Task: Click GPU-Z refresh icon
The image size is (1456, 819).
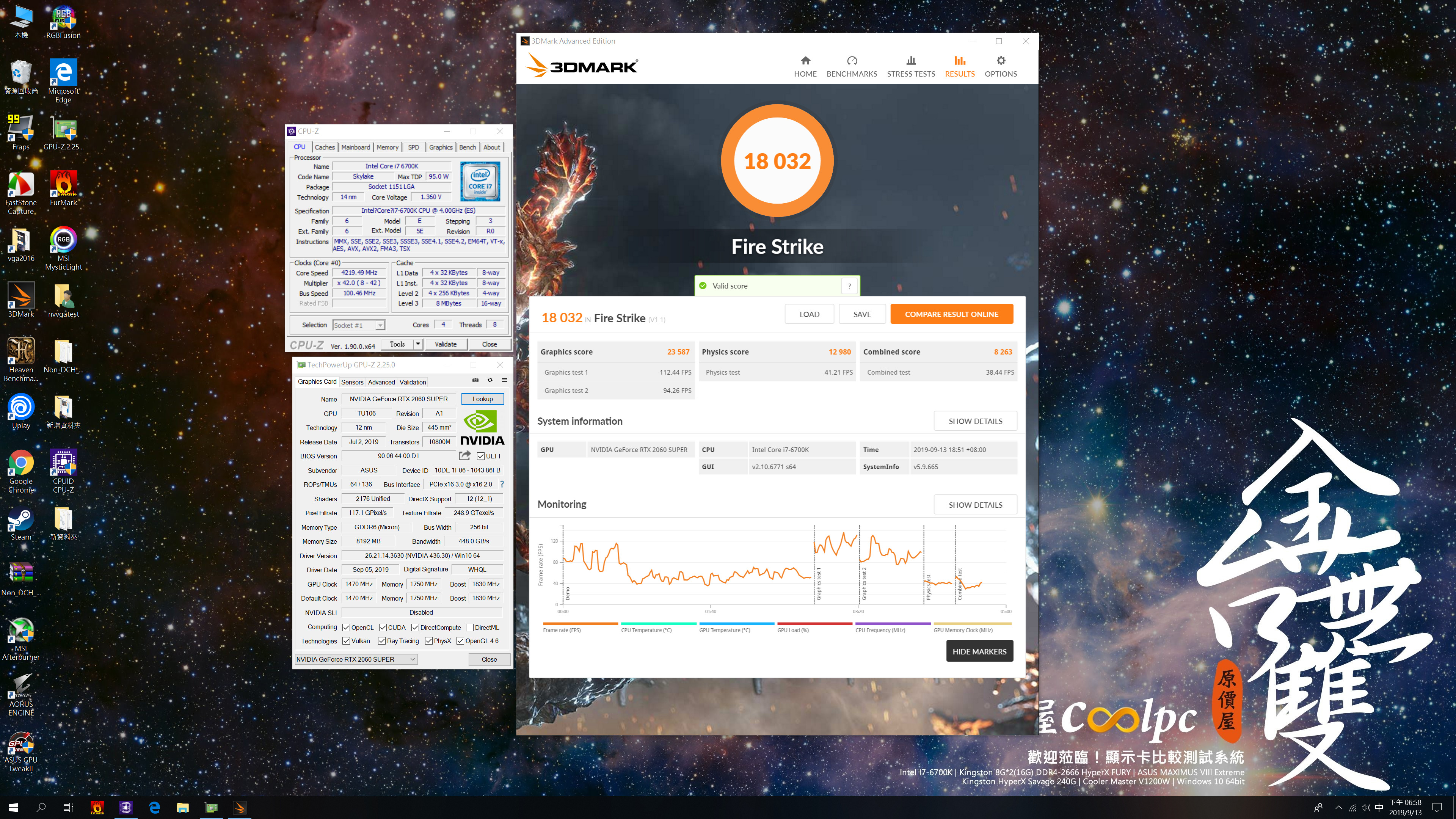Action: (490, 380)
